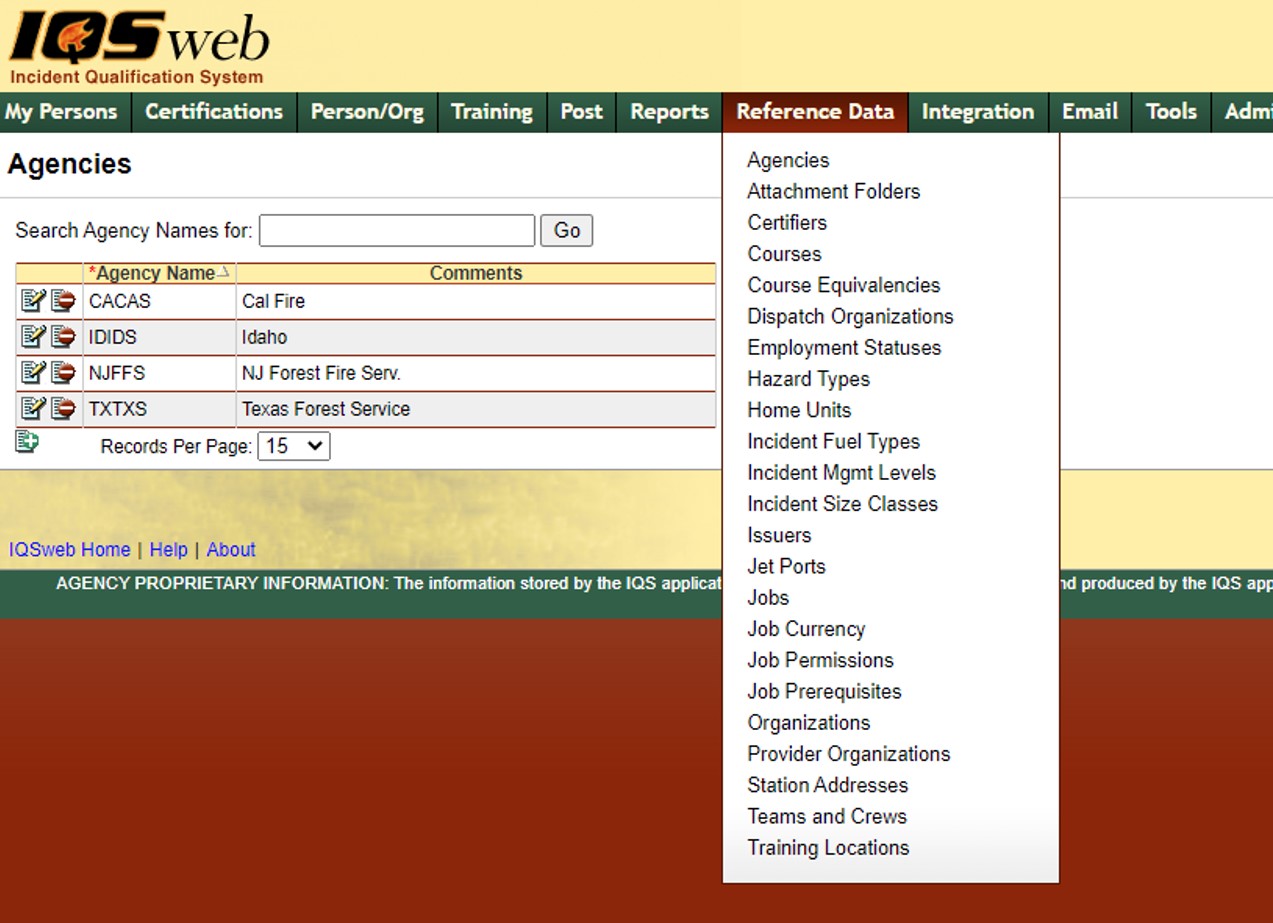Open the Training menu
1273x923 pixels.
click(492, 112)
